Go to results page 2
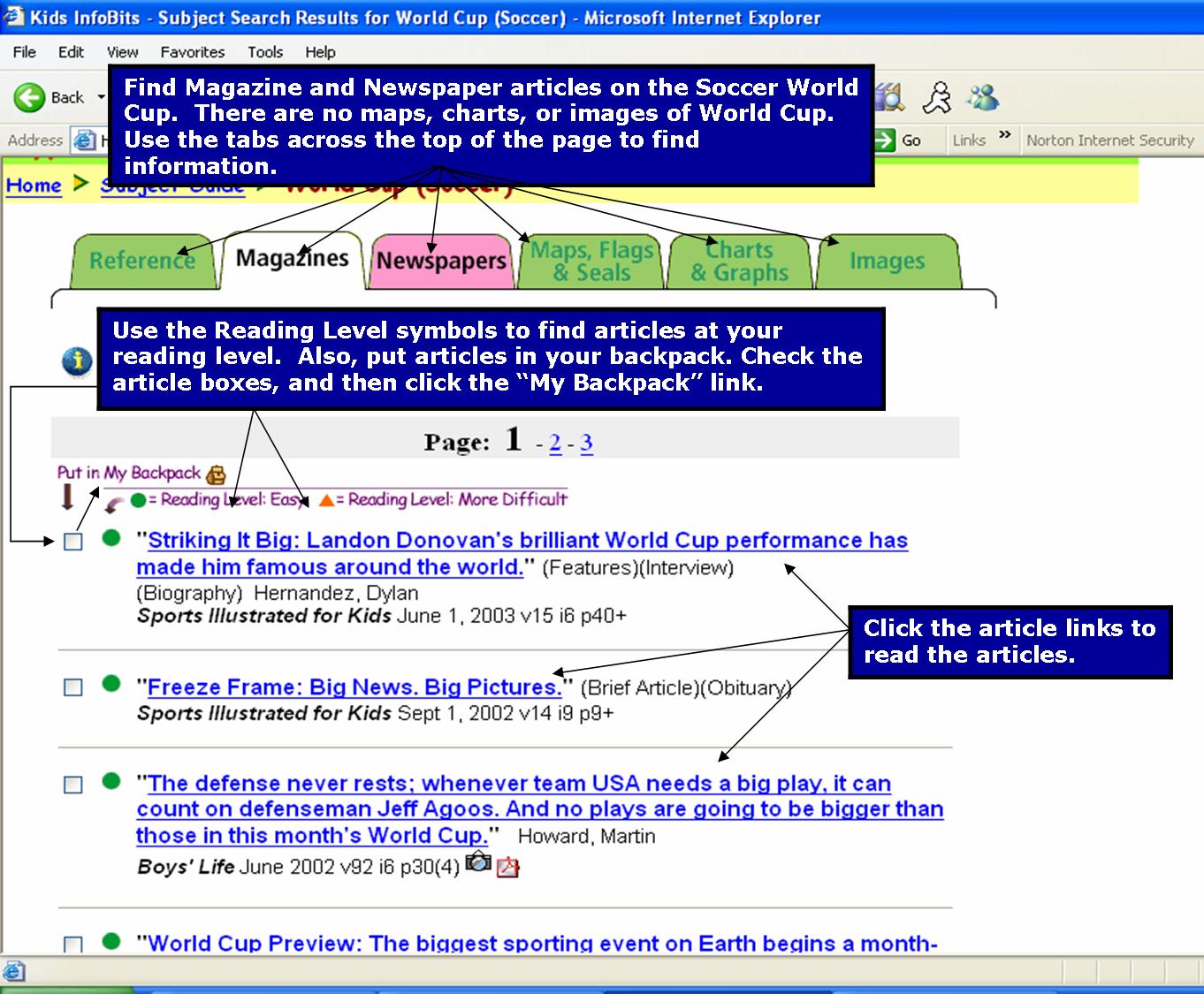The width and height of the screenshot is (1204, 994). tap(555, 443)
